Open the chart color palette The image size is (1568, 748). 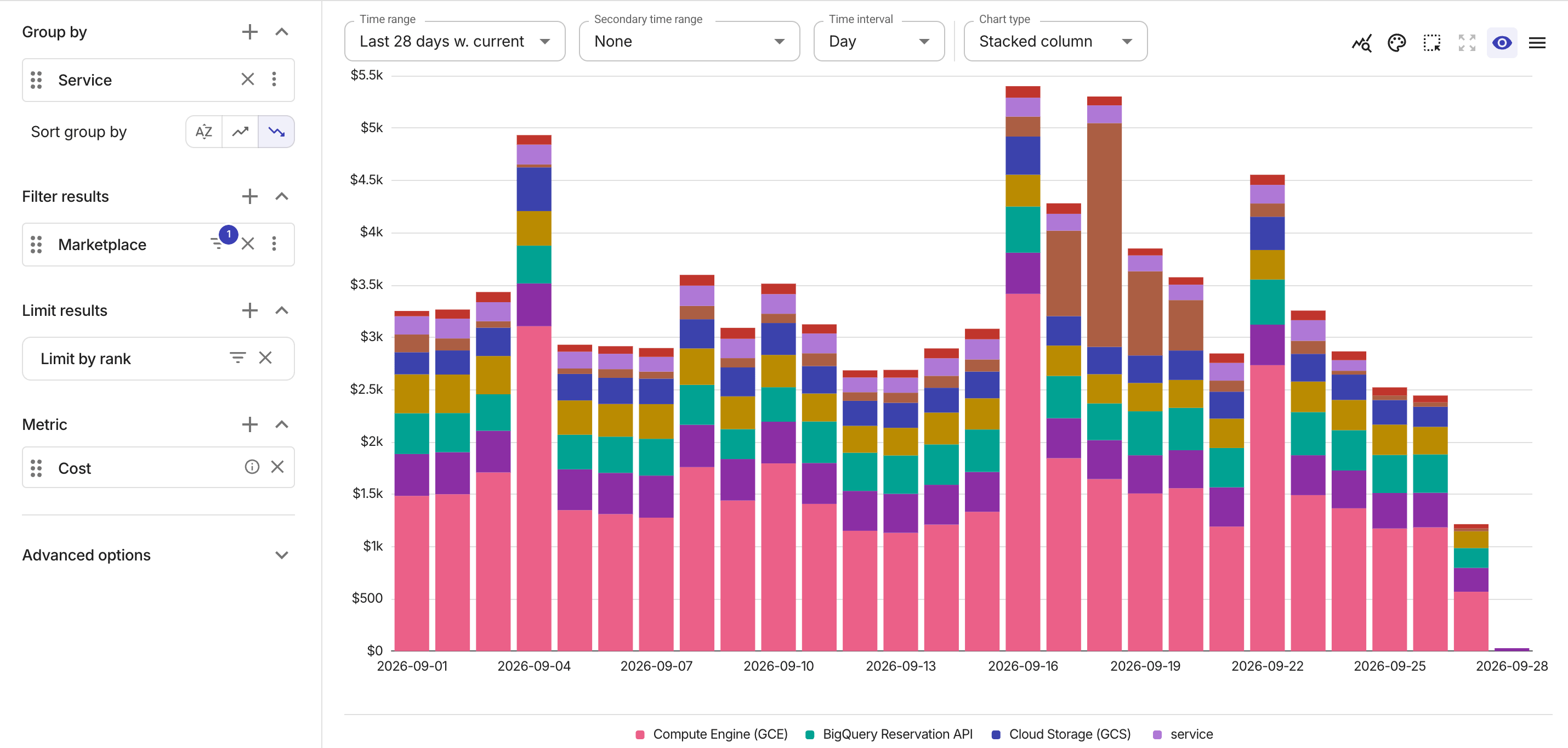coord(1396,43)
